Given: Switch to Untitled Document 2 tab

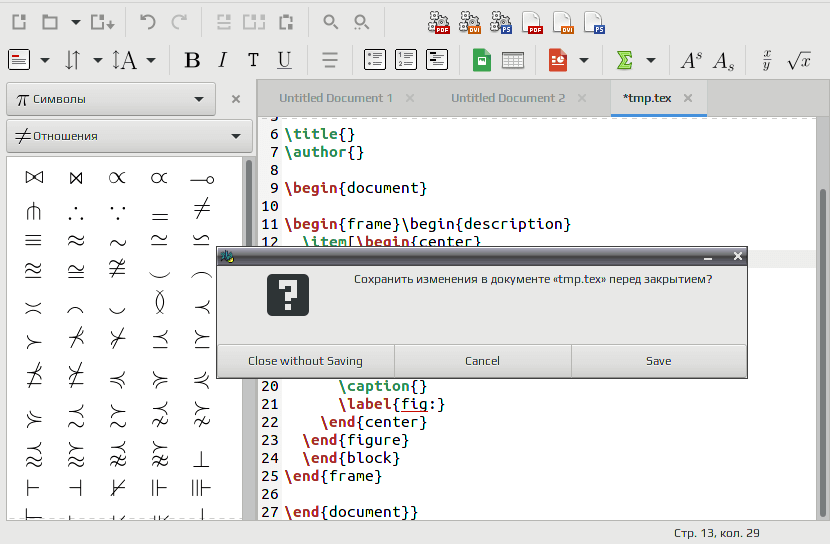Looking at the screenshot, I should click(x=508, y=98).
